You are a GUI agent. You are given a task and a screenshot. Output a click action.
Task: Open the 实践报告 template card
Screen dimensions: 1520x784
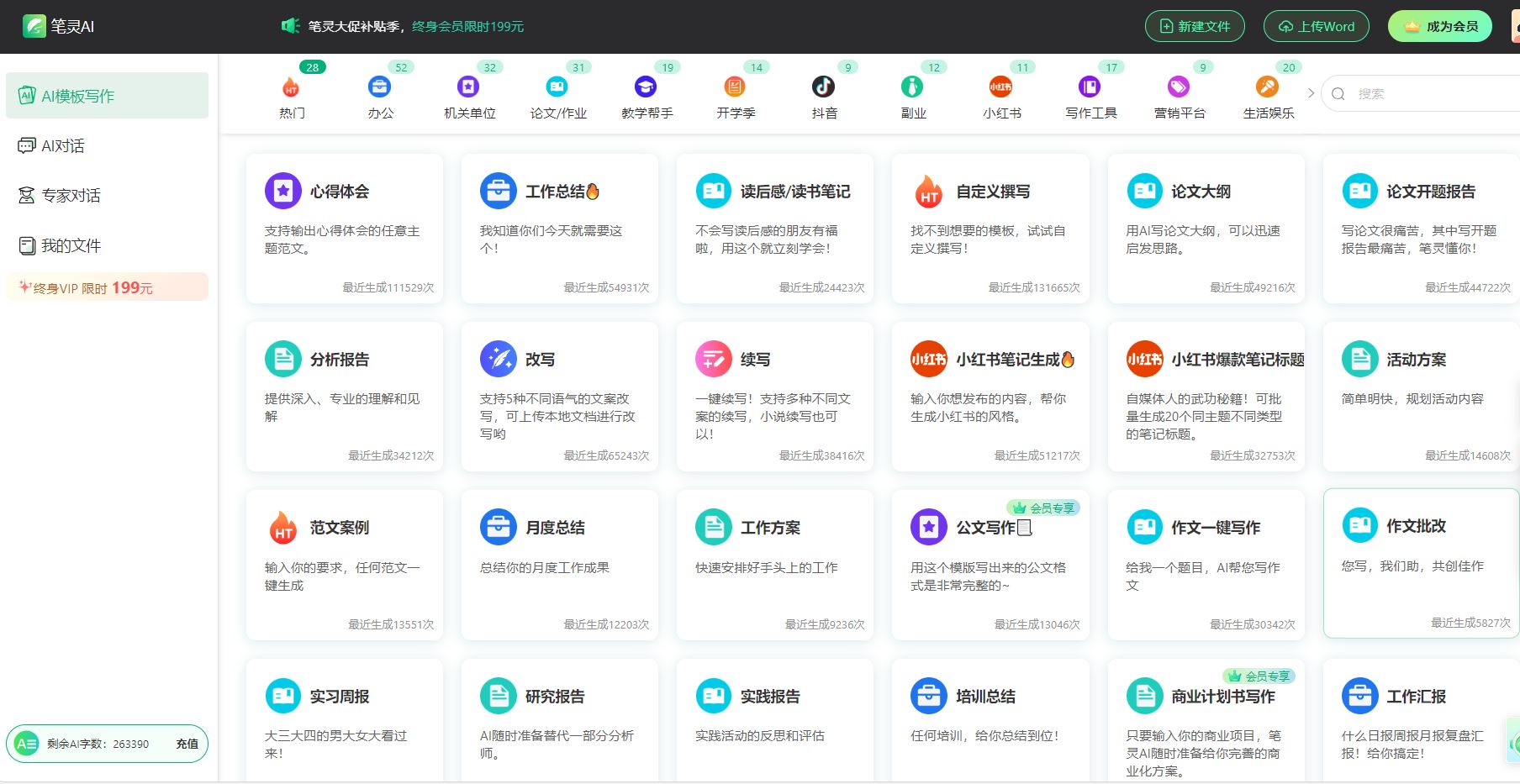click(774, 721)
